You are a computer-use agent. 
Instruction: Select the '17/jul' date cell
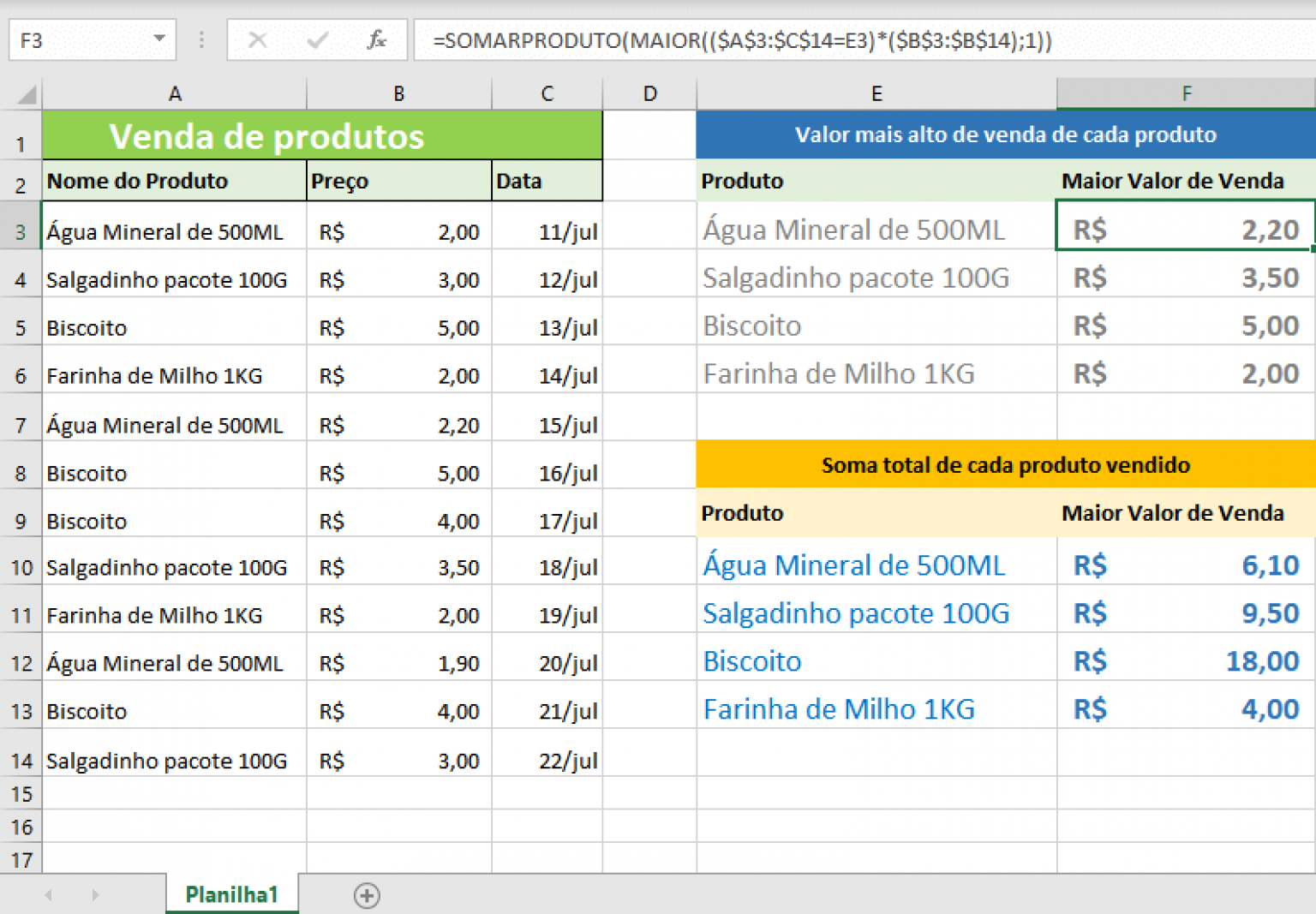(547, 514)
